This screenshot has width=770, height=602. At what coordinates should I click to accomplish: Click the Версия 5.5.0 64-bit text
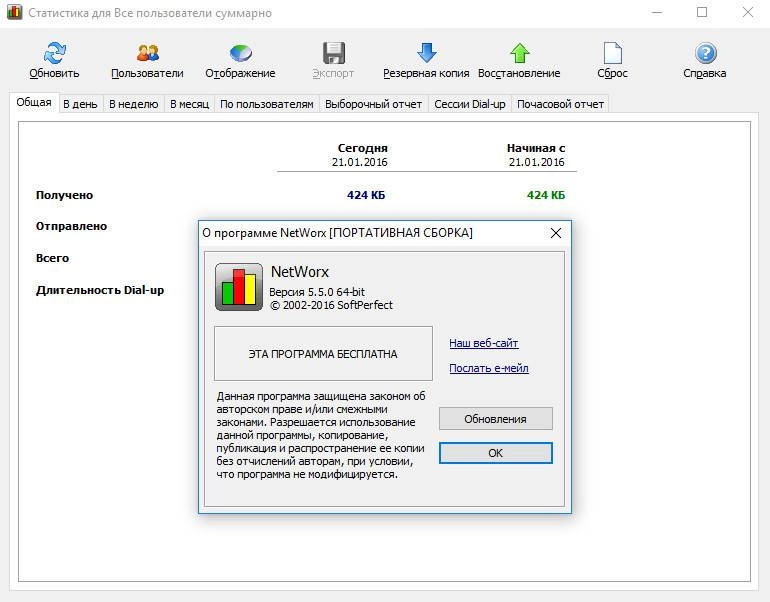tap(317, 292)
